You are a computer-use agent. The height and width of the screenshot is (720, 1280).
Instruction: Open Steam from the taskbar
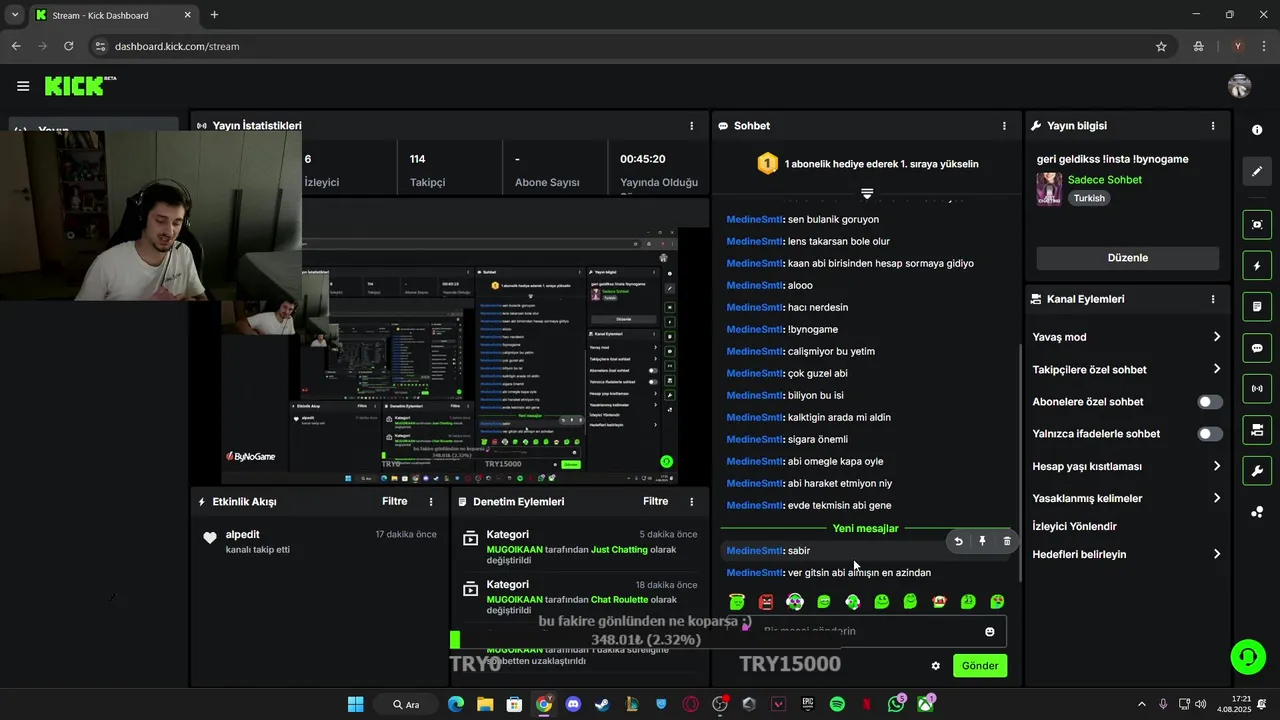602,704
